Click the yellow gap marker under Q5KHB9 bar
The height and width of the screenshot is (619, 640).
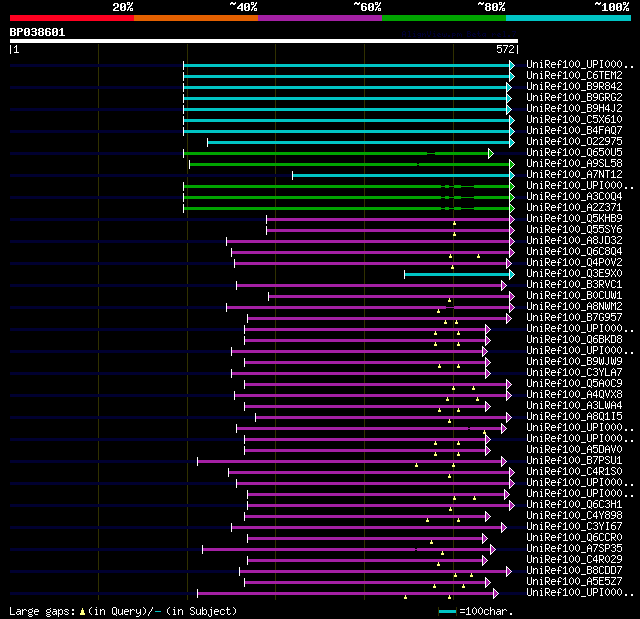pyautogui.click(x=454, y=224)
